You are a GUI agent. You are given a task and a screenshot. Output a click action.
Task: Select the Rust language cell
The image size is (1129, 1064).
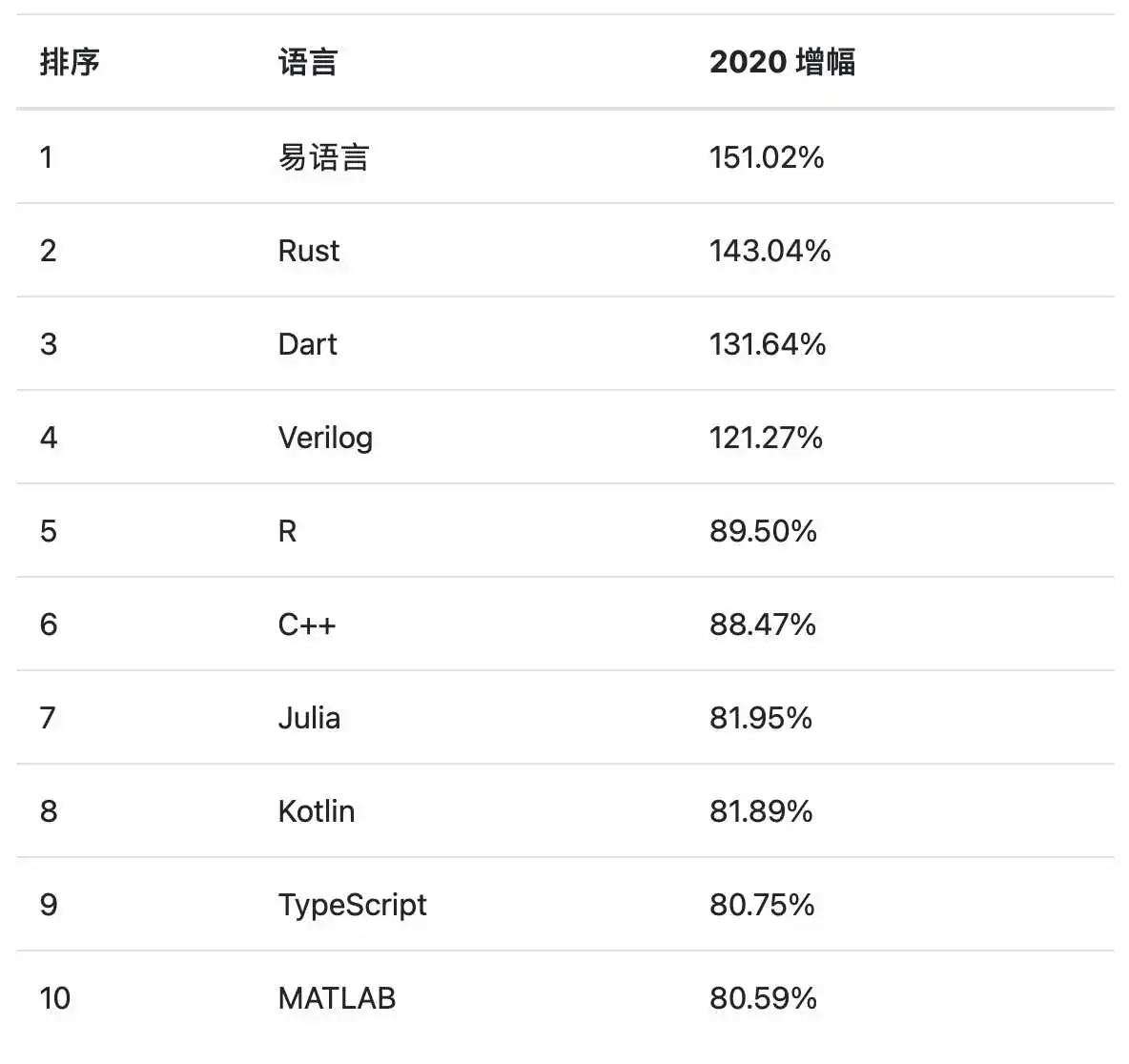[308, 251]
